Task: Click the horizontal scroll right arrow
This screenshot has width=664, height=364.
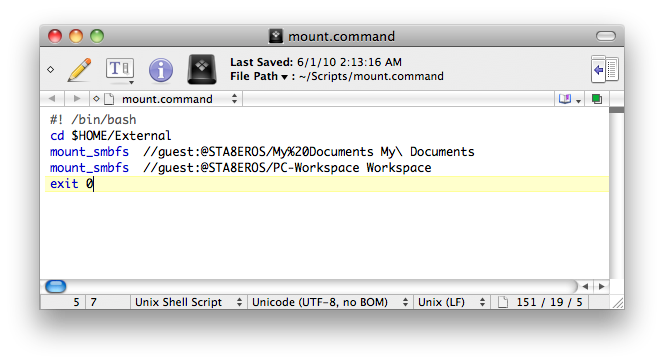Action: coord(602,287)
